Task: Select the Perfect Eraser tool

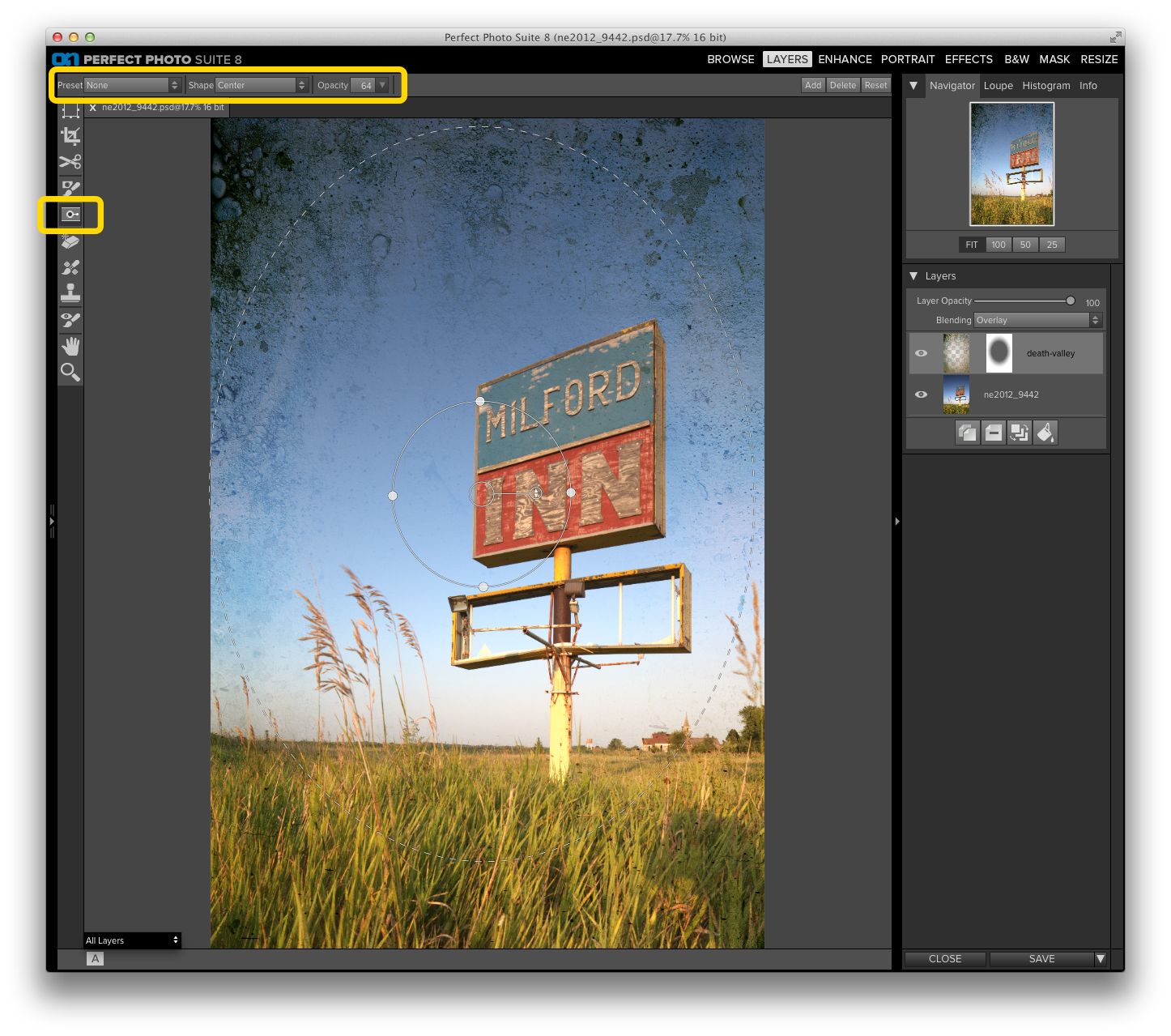Action: (x=70, y=241)
